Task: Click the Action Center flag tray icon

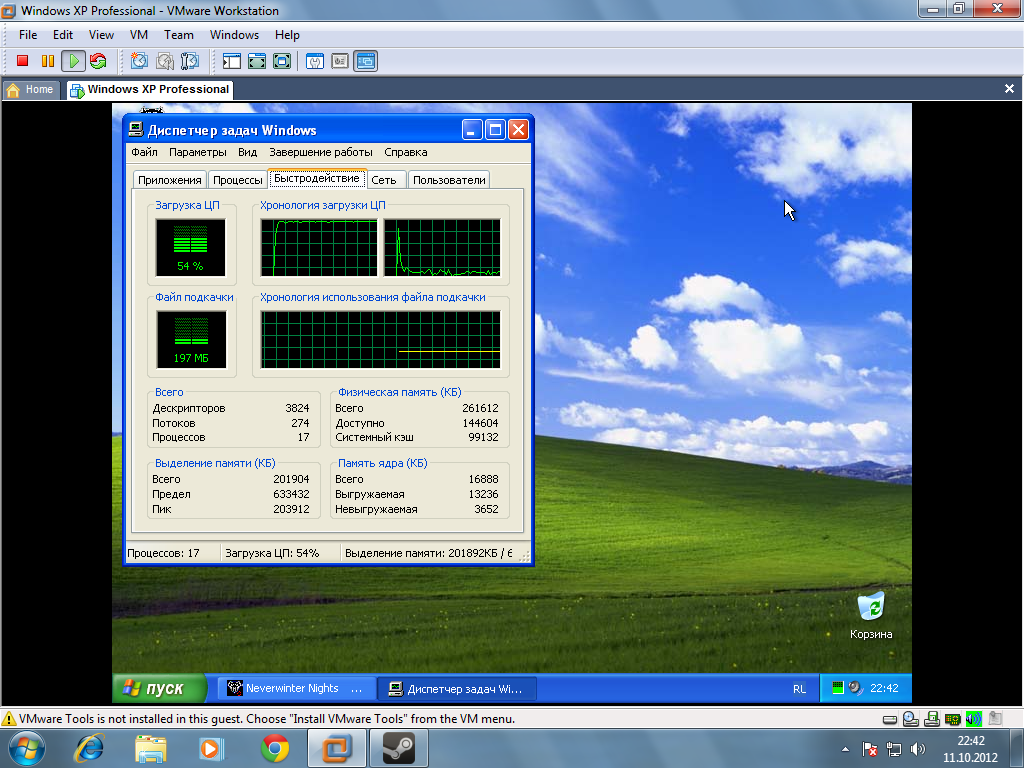Action: 870,749
